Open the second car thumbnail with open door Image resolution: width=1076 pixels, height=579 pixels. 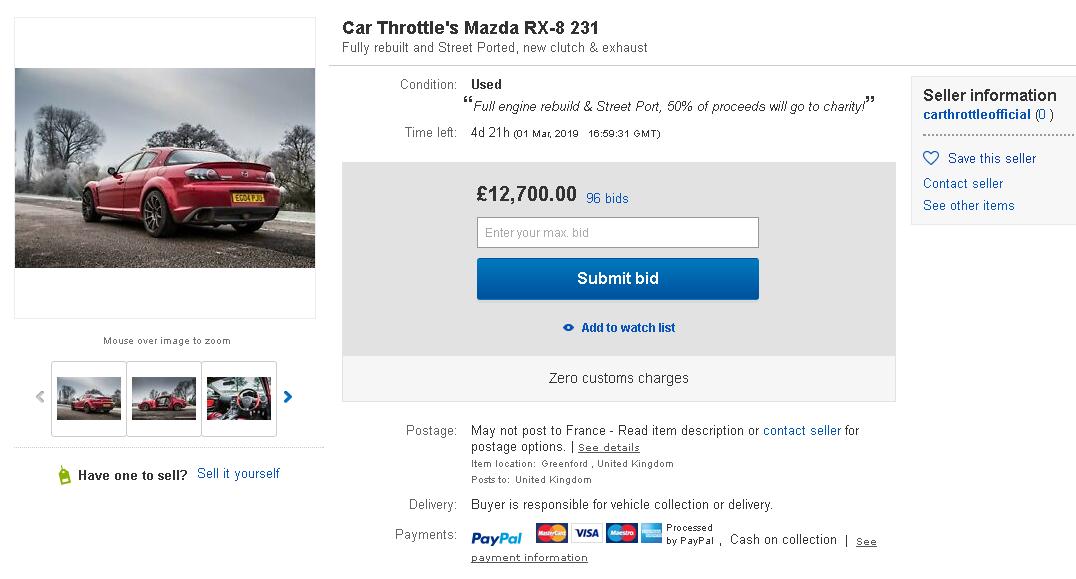pyautogui.click(x=164, y=398)
